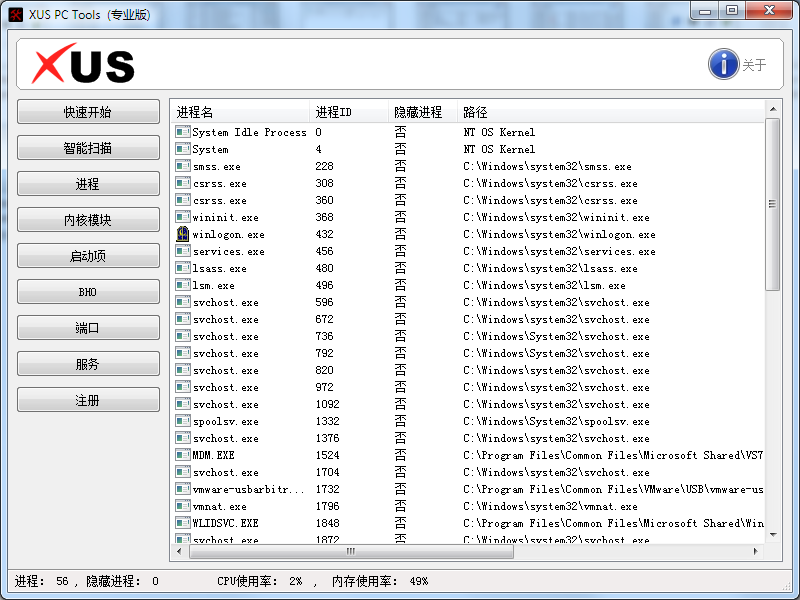Click the XUS PC Tools title bar icon
This screenshot has width=800, height=600.
(x=15, y=14)
